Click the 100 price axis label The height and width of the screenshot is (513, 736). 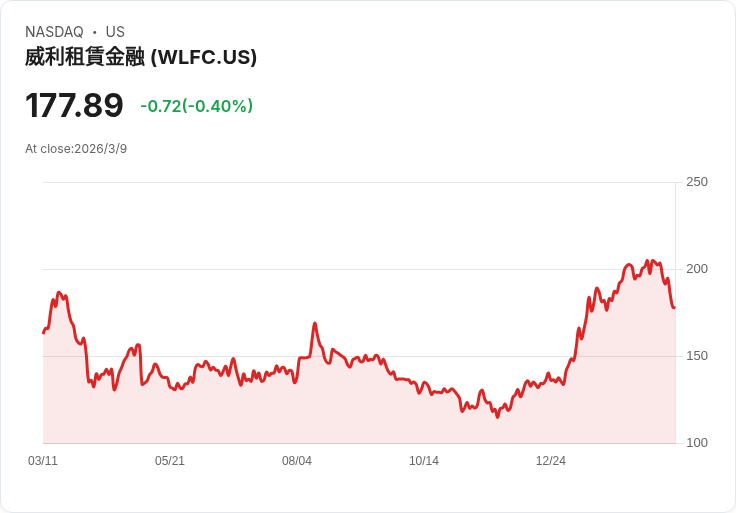[x=697, y=443]
